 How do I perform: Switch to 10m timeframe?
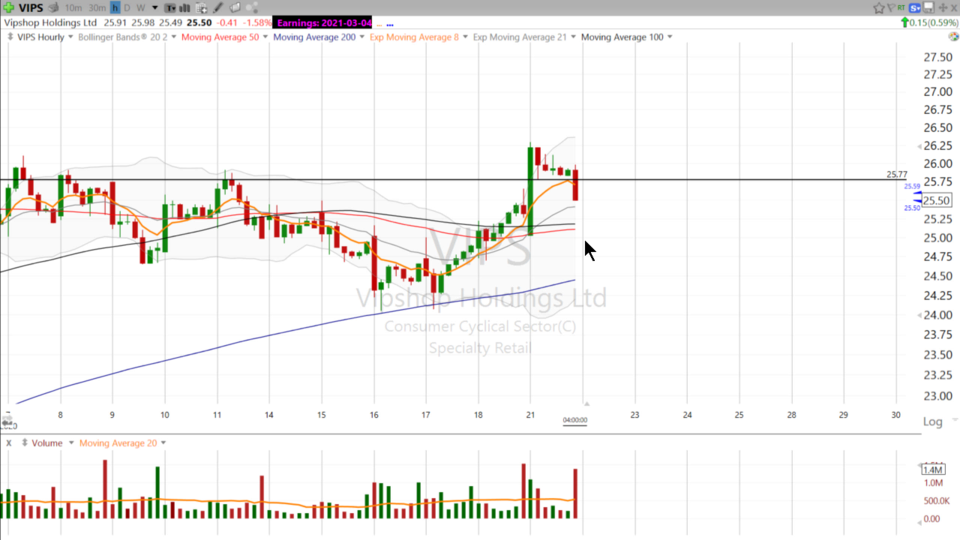pyautogui.click(x=73, y=8)
